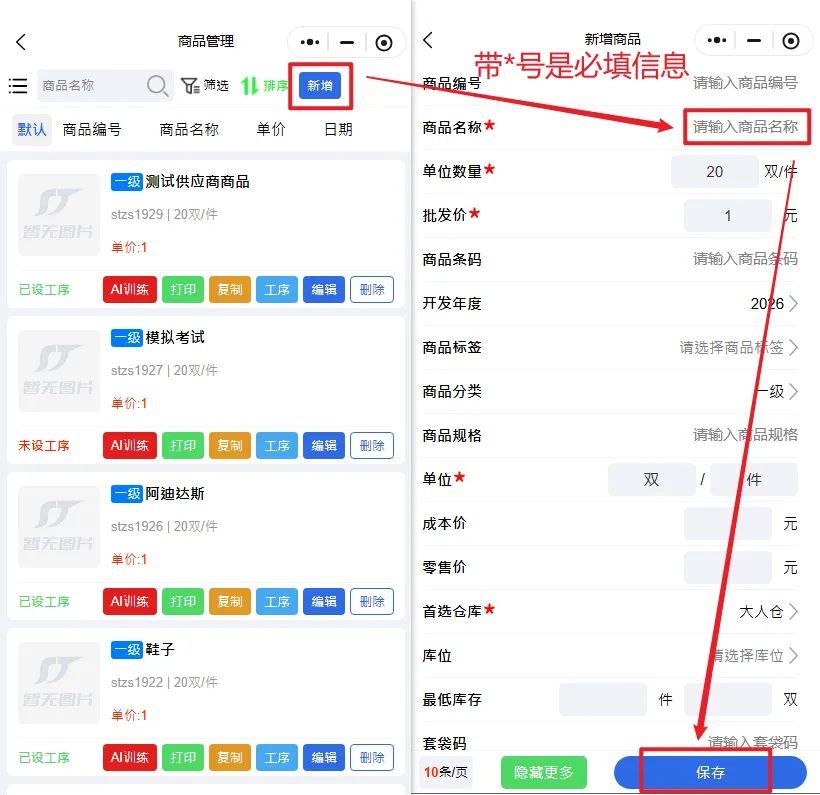
Task: Open the hamburger list menu icon
Action: [18, 86]
